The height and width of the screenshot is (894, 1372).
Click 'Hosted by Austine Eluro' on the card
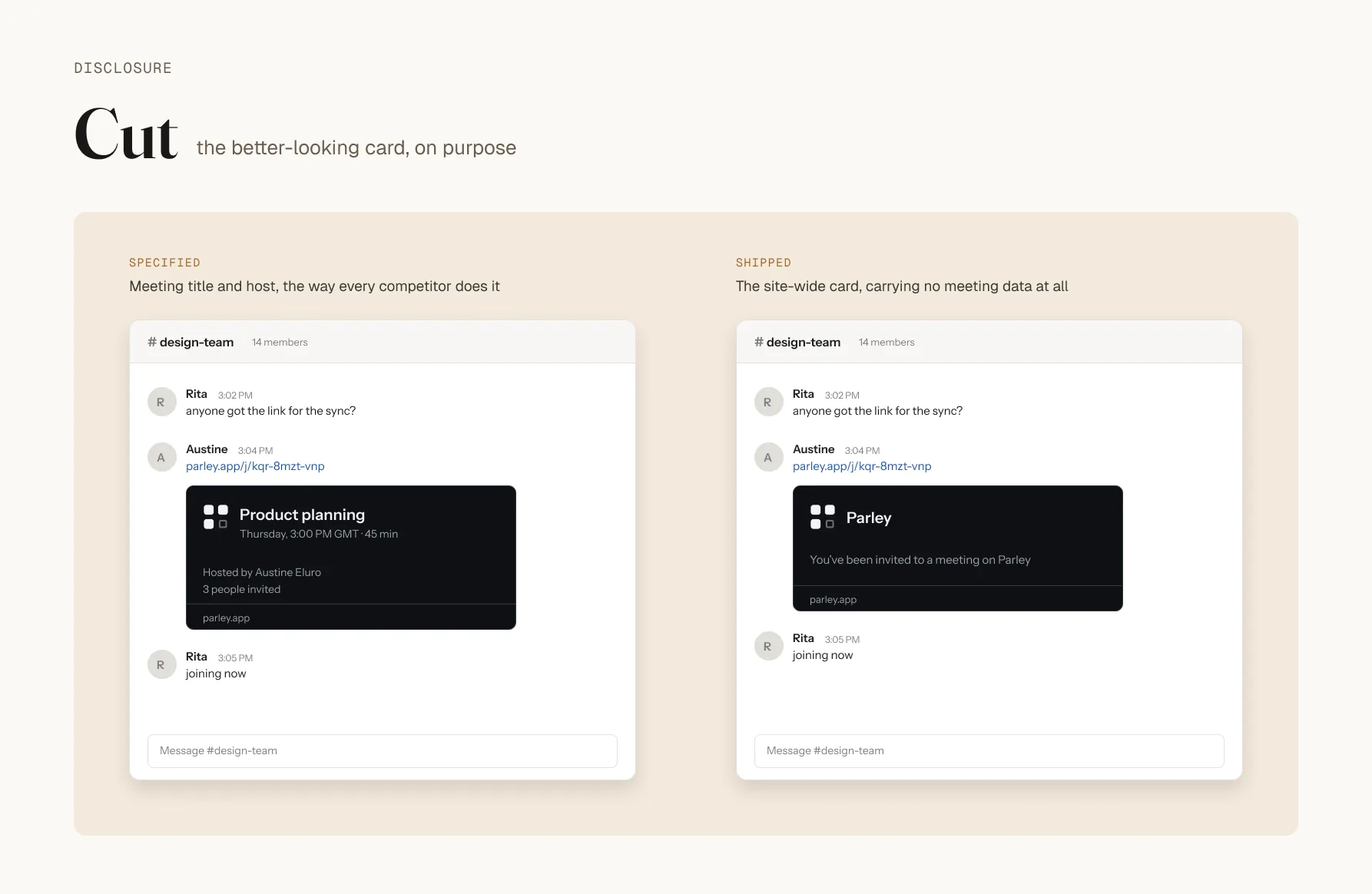coord(262,572)
